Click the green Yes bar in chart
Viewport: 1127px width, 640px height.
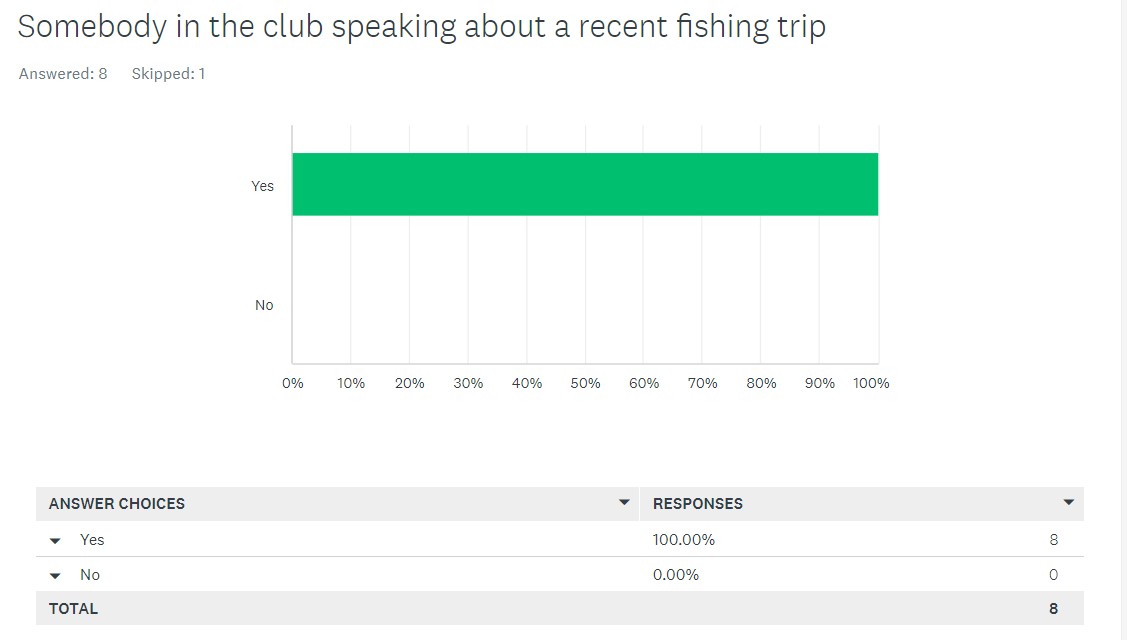pyautogui.click(x=585, y=184)
